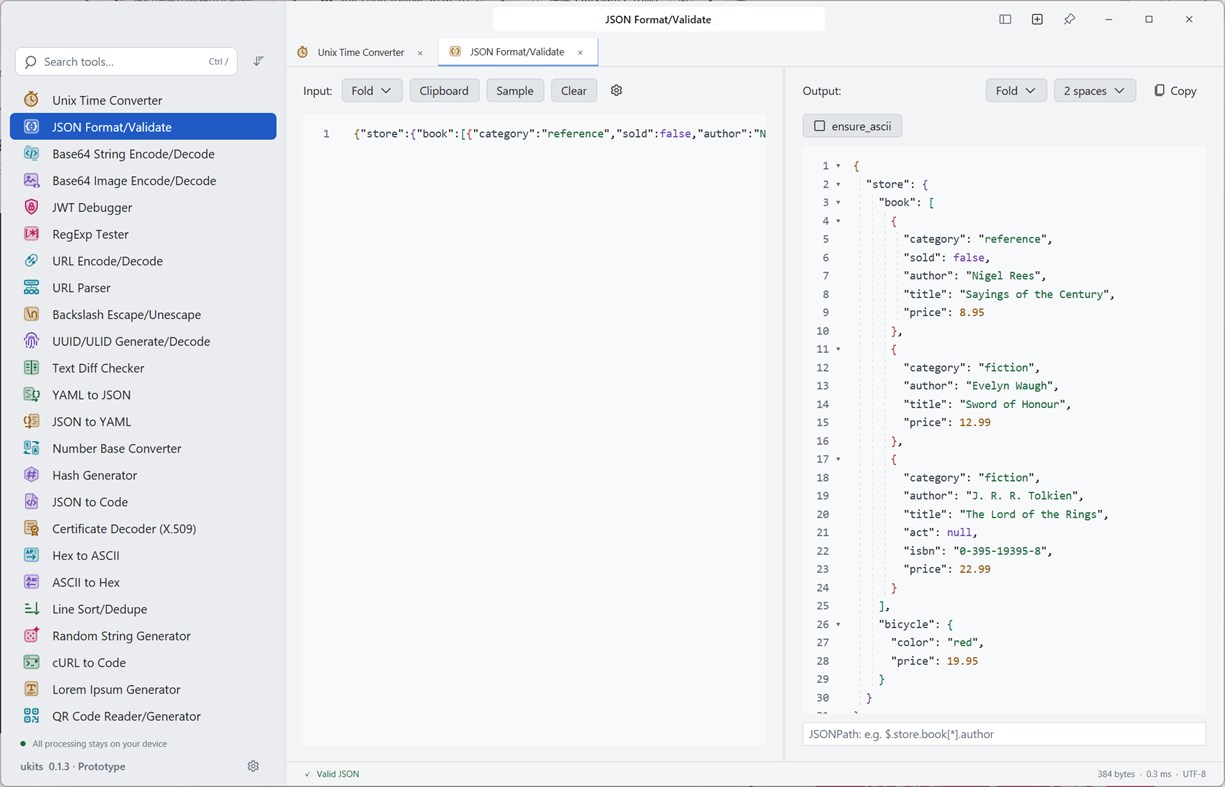
Task: Close the JSON Format/Validate tab
Action: pyautogui.click(x=580, y=53)
